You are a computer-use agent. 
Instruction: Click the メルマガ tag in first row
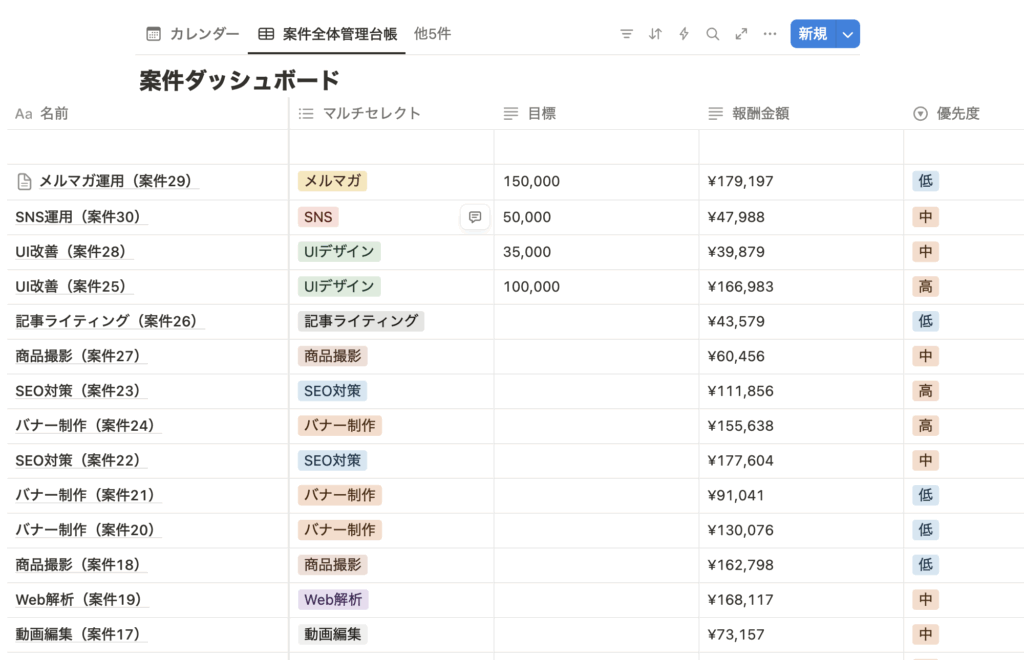[332, 182]
